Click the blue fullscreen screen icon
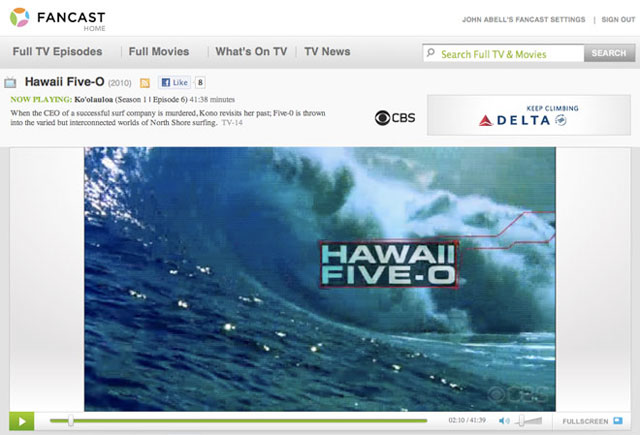Screen dimensions: 640x435 click(x=618, y=421)
